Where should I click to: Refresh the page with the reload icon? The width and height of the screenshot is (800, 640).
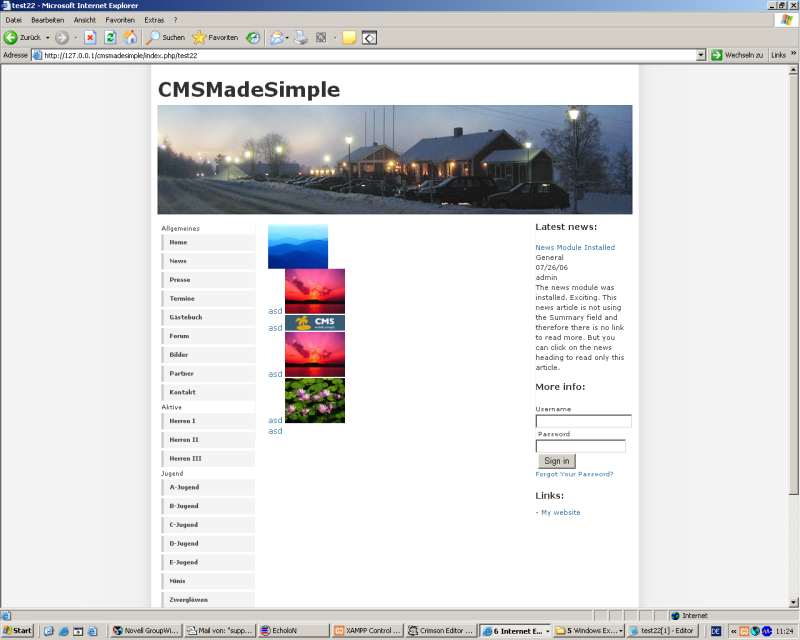coord(110,37)
